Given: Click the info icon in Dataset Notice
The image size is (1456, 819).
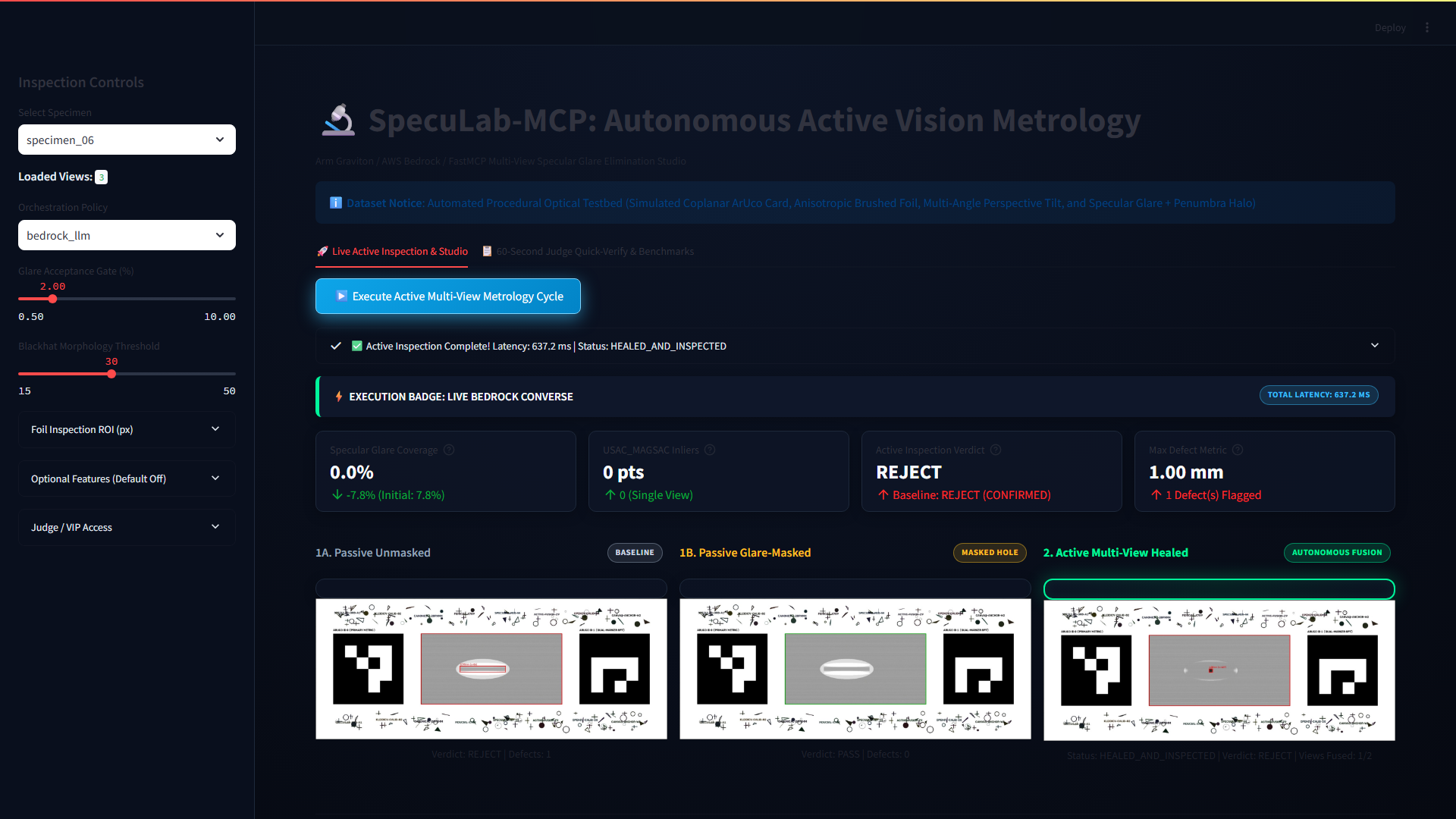Looking at the screenshot, I should tap(336, 203).
